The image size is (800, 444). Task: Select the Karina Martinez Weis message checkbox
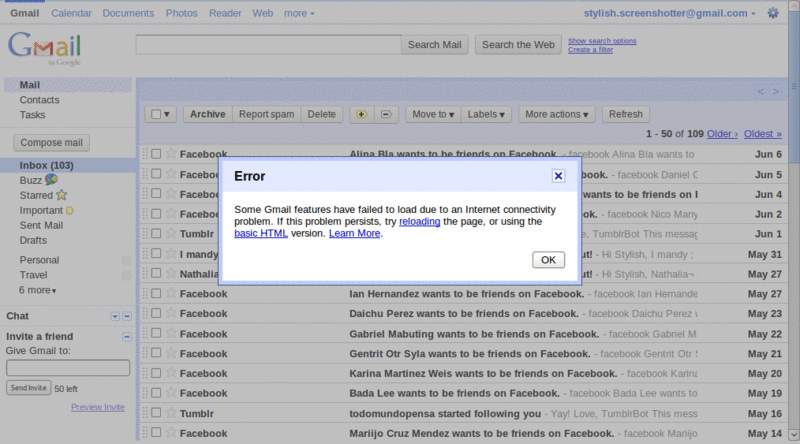(x=156, y=373)
